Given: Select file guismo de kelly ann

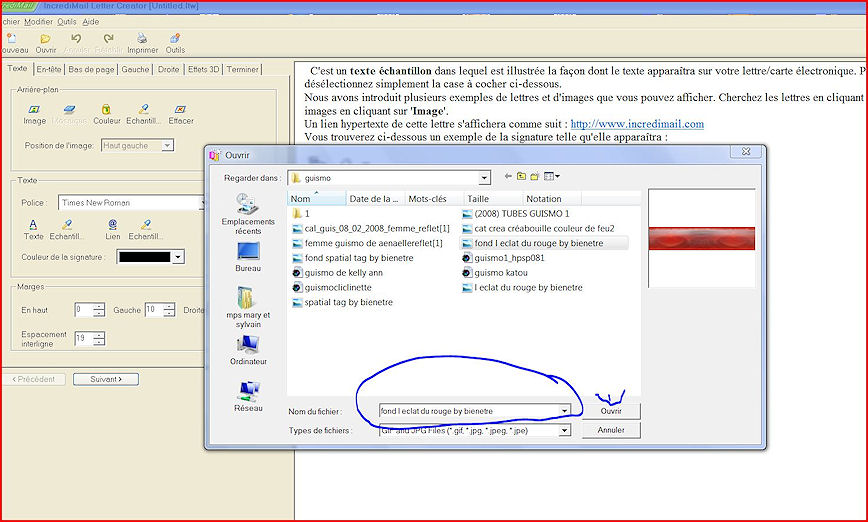Looking at the screenshot, I should [x=337, y=273].
